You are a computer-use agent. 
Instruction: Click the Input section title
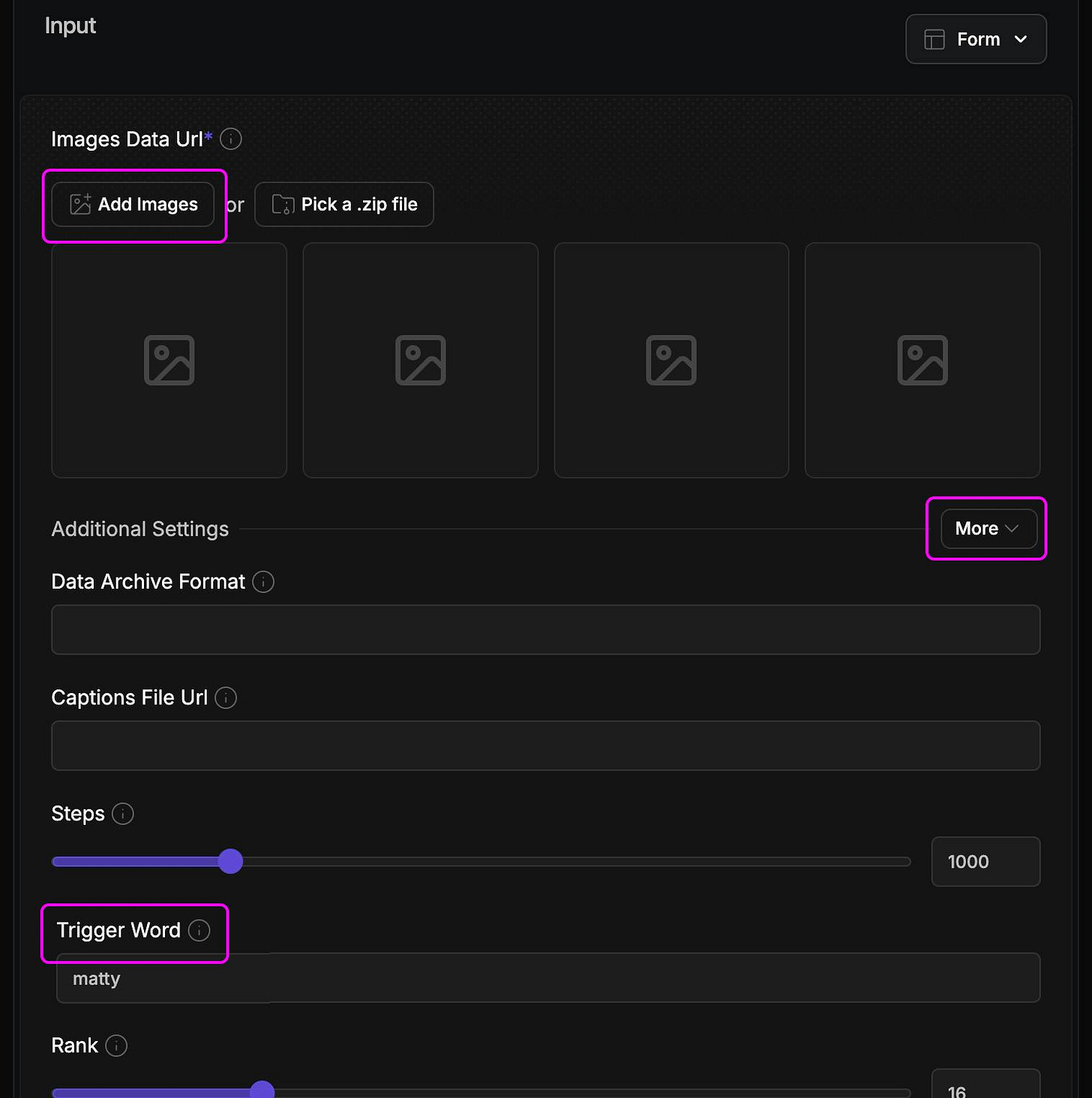[x=70, y=25]
